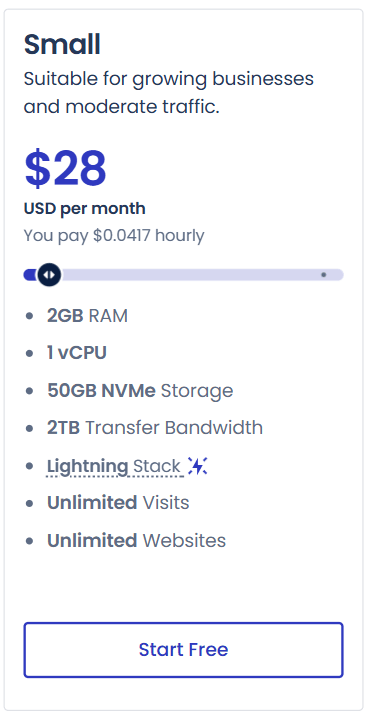Click the plan description about growing businesses

pyautogui.click(x=169, y=93)
